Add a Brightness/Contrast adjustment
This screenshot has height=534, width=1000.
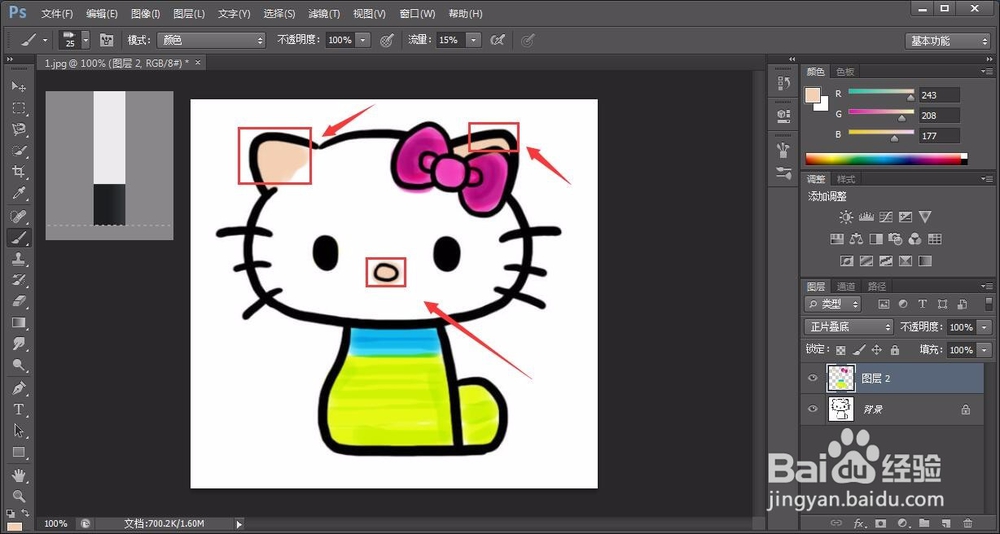point(846,217)
